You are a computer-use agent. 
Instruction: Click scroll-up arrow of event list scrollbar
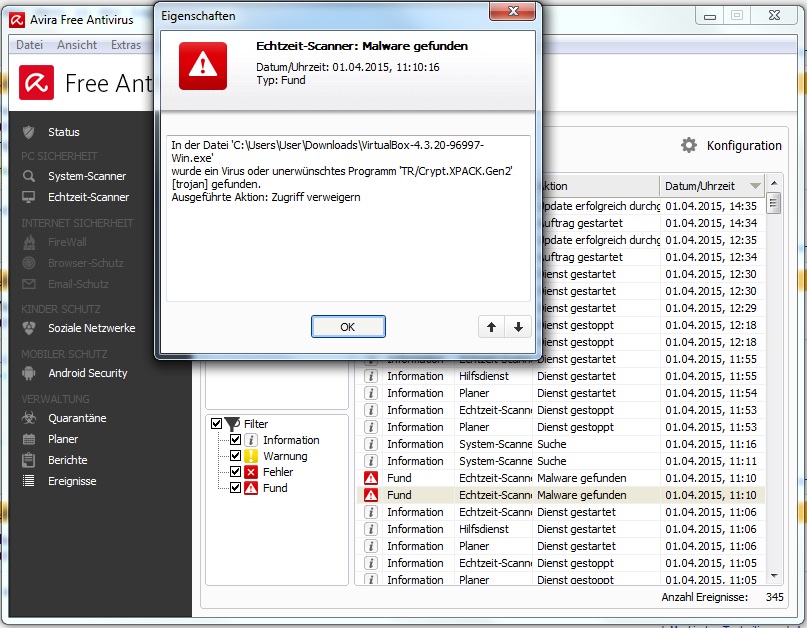pyautogui.click(x=774, y=183)
